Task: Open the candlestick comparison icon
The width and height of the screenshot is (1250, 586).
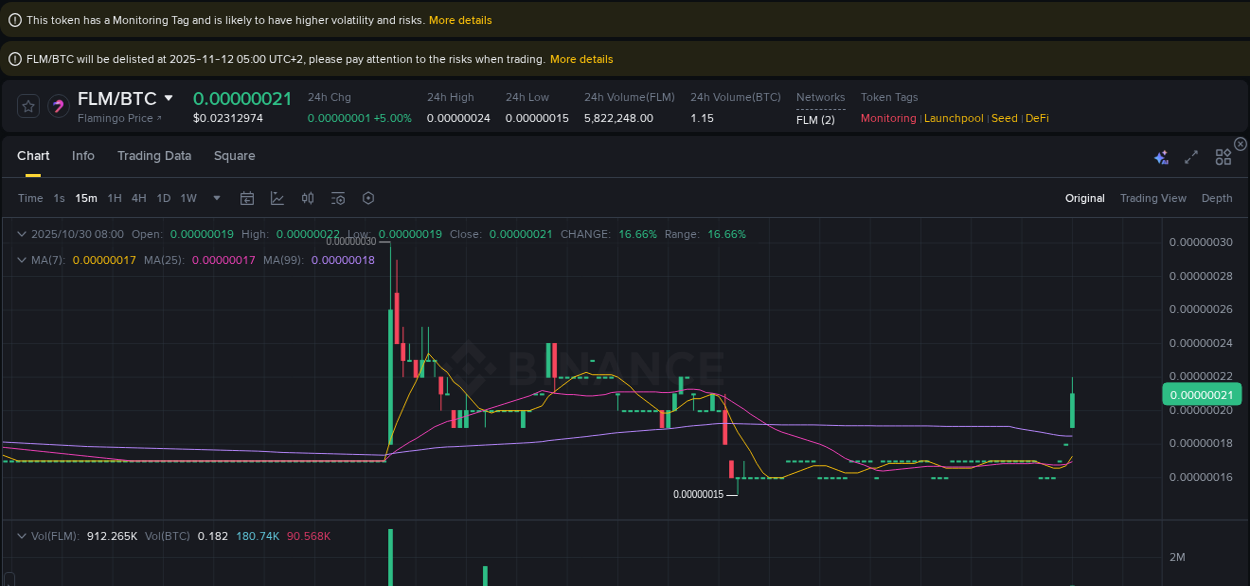Action: point(307,198)
